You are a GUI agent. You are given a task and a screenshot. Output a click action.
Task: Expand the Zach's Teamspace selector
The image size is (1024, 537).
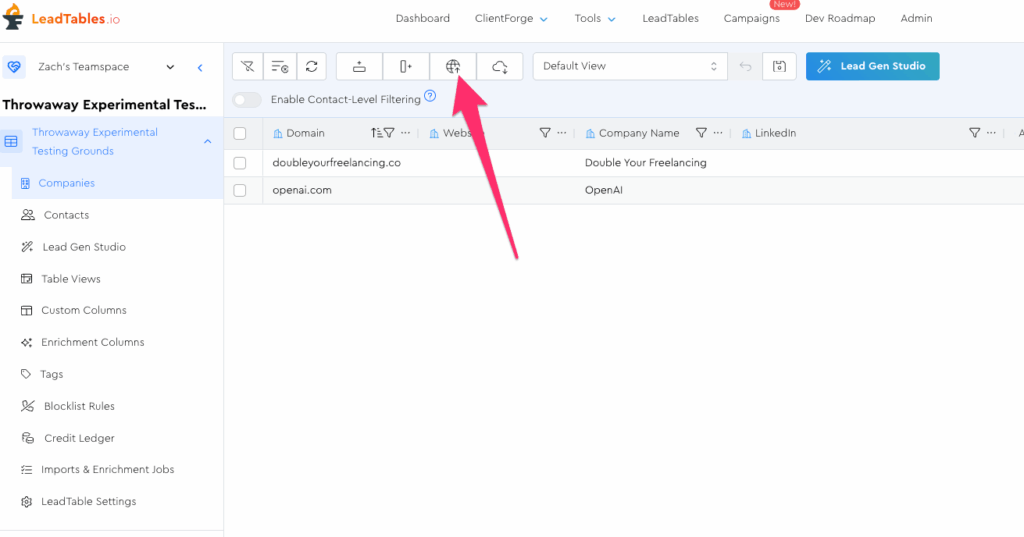pyautogui.click(x=170, y=67)
